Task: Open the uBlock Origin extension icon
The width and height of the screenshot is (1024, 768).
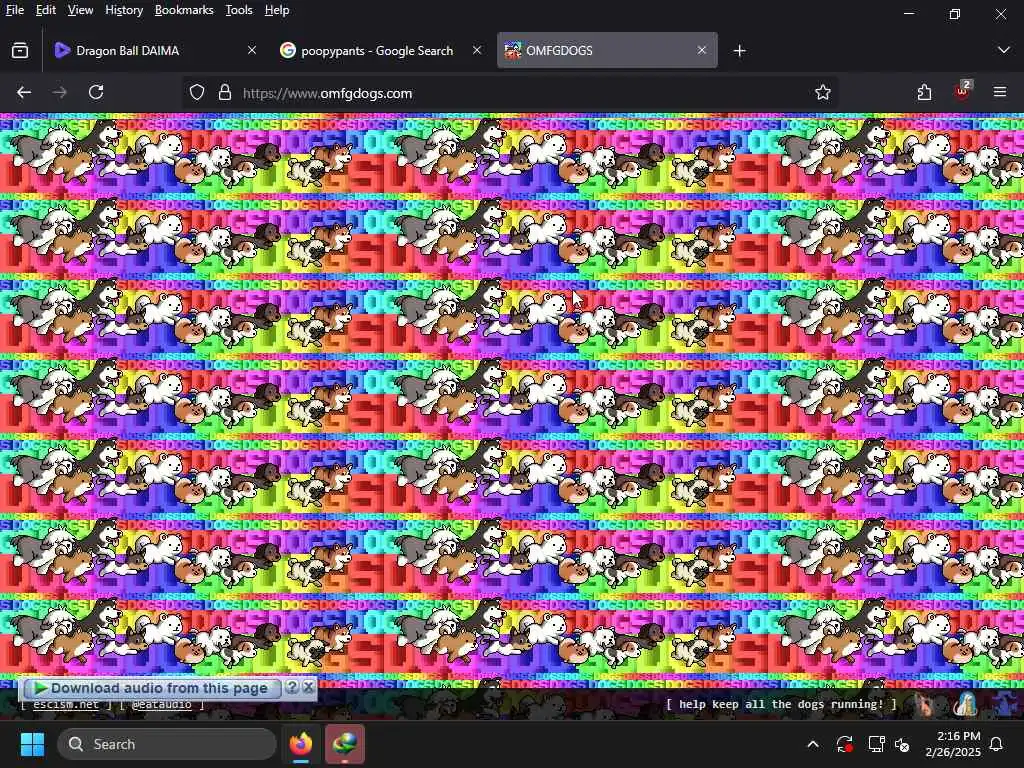Action: [x=962, y=91]
